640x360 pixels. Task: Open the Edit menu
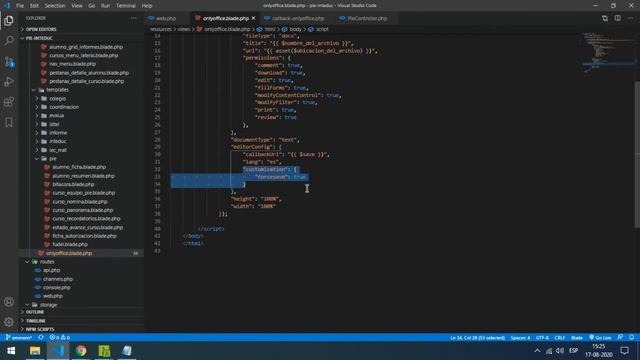pos(34,6)
